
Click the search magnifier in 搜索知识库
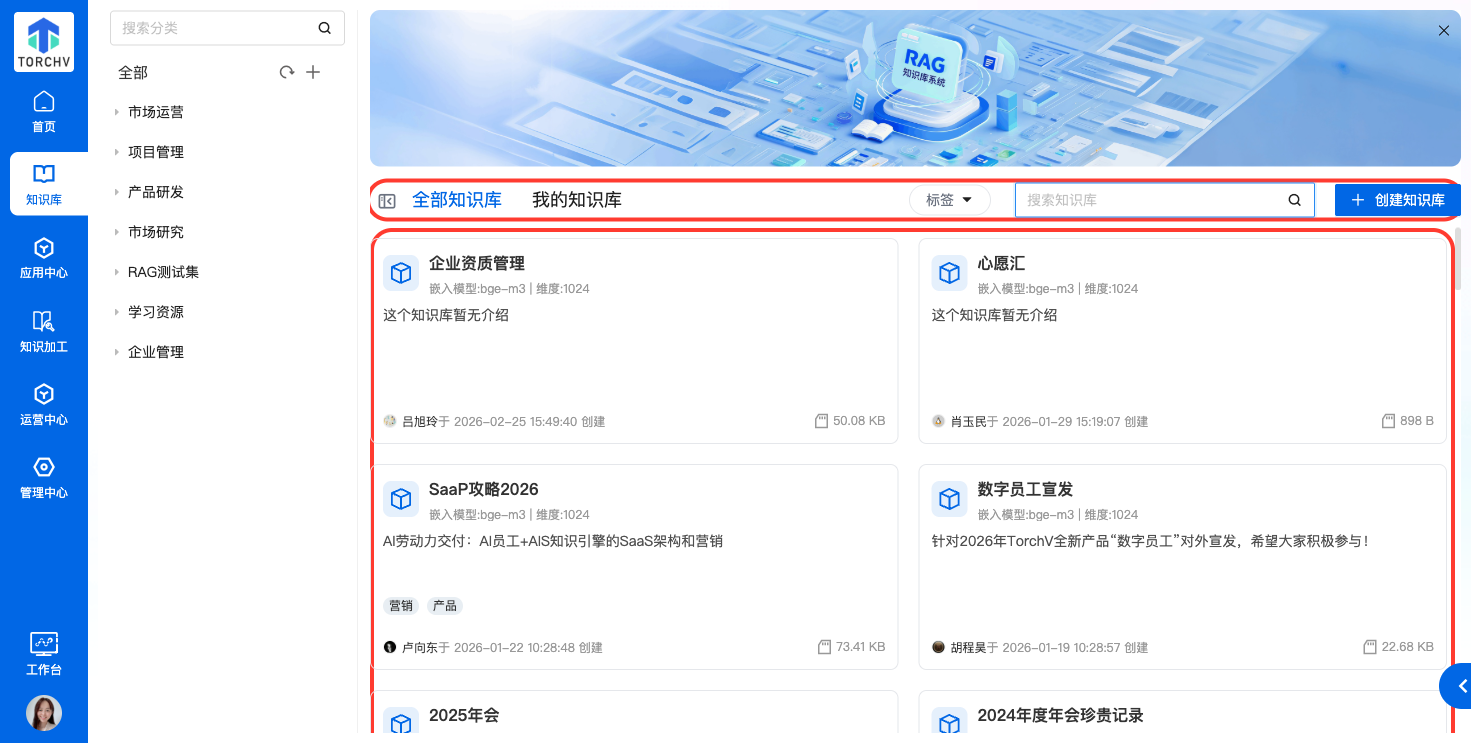[x=1294, y=200]
